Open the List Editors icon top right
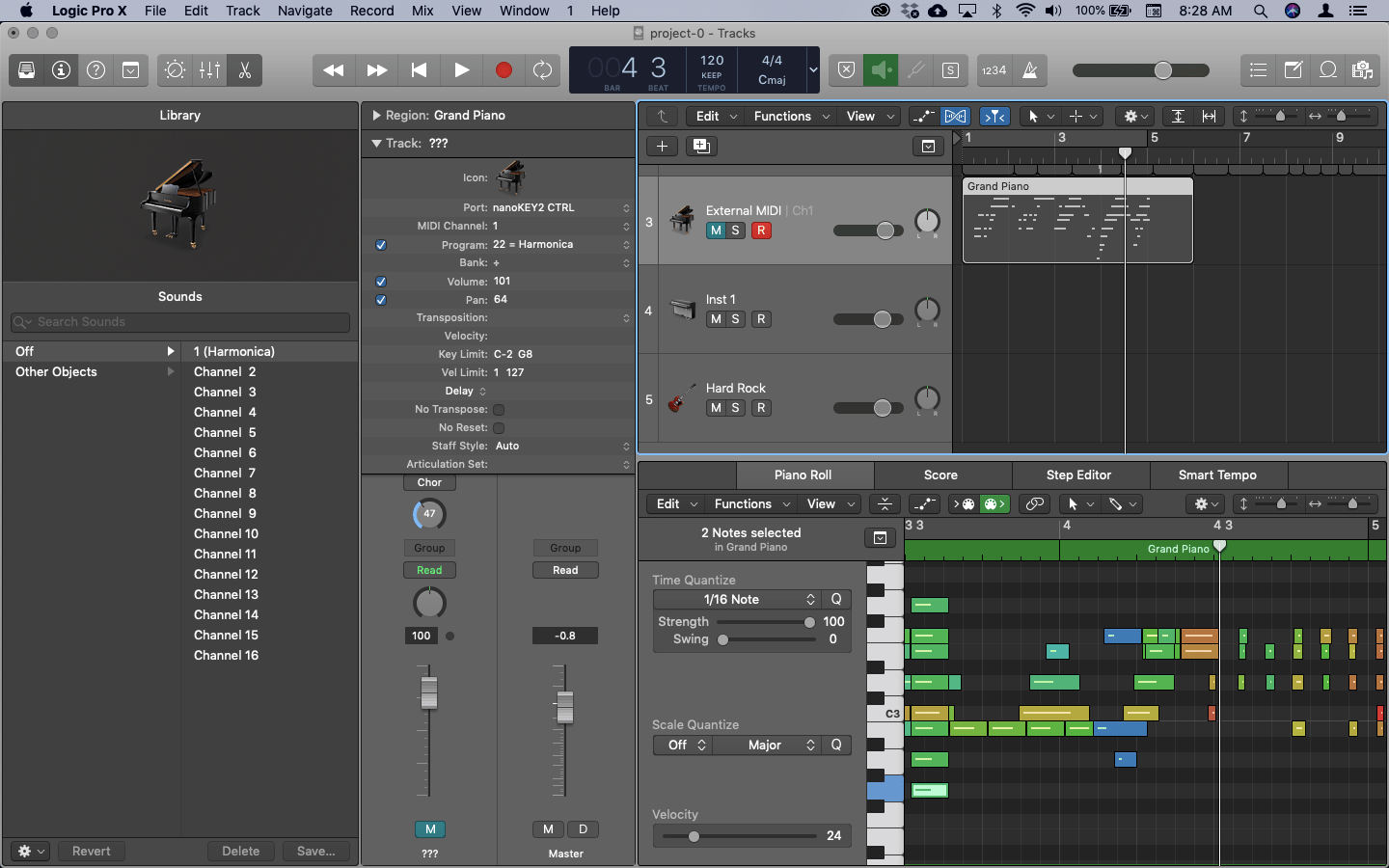 pos(1258,69)
